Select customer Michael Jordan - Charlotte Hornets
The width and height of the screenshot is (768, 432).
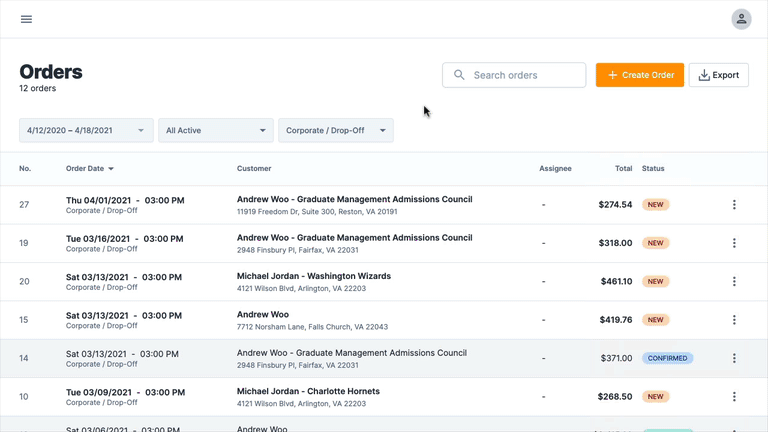308,391
